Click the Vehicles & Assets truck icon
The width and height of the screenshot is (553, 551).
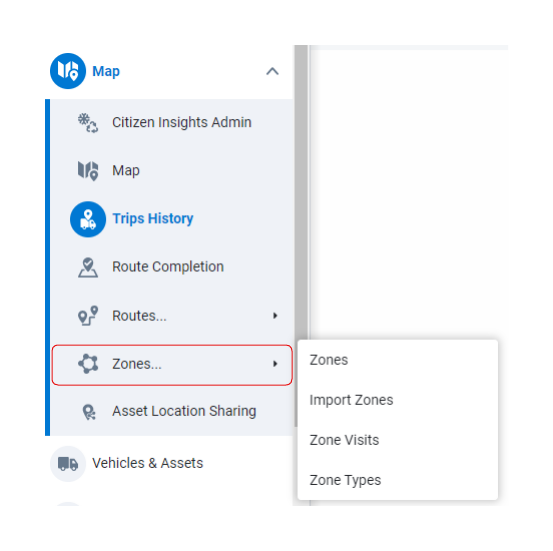pyautogui.click(x=68, y=464)
